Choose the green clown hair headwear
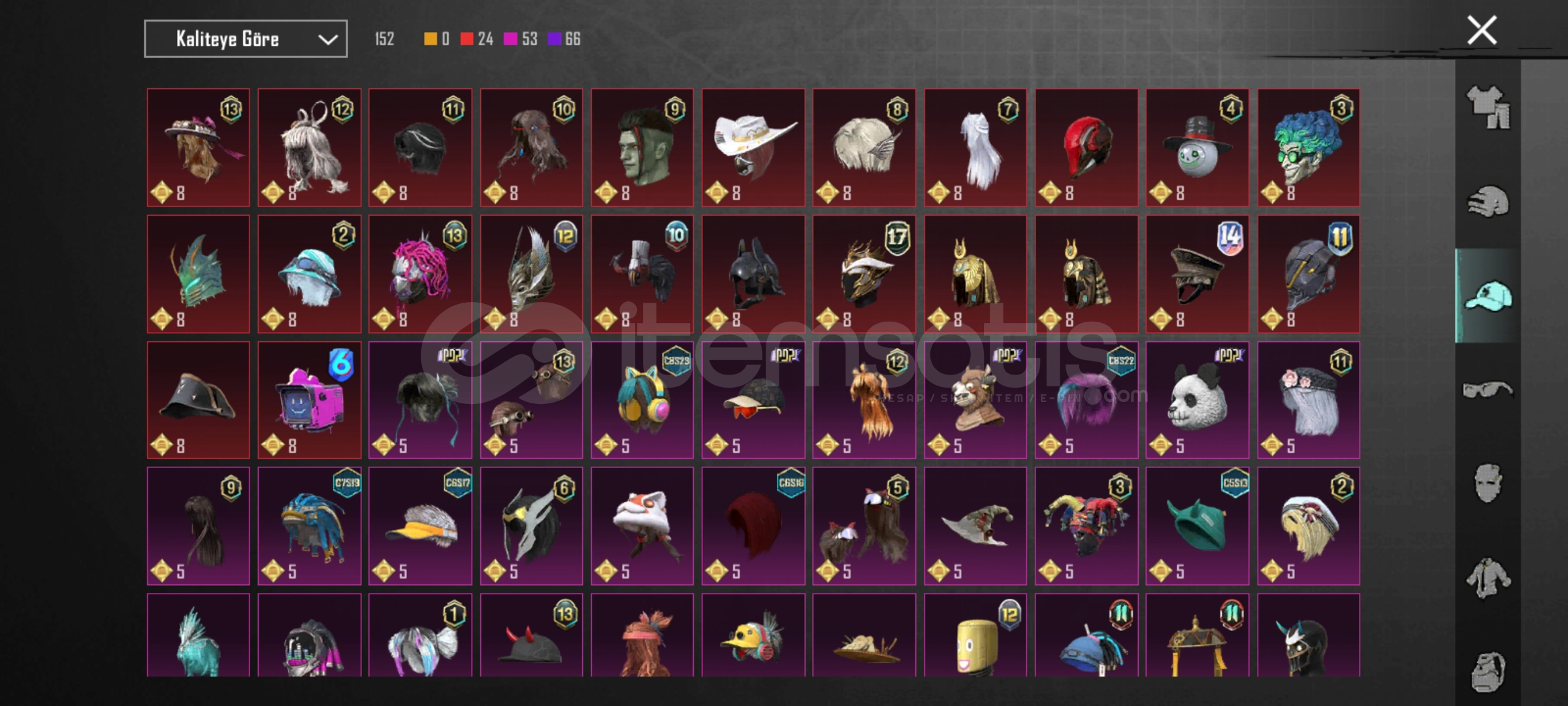Image resolution: width=1568 pixels, height=706 pixels. pyautogui.click(x=1309, y=148)
